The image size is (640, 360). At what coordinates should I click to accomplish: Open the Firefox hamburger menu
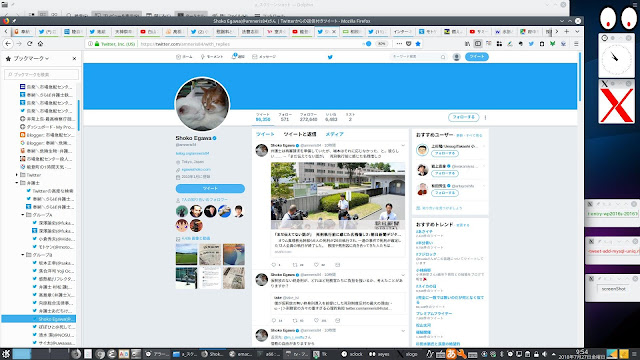pyautogui.click(x=576, y=44)
